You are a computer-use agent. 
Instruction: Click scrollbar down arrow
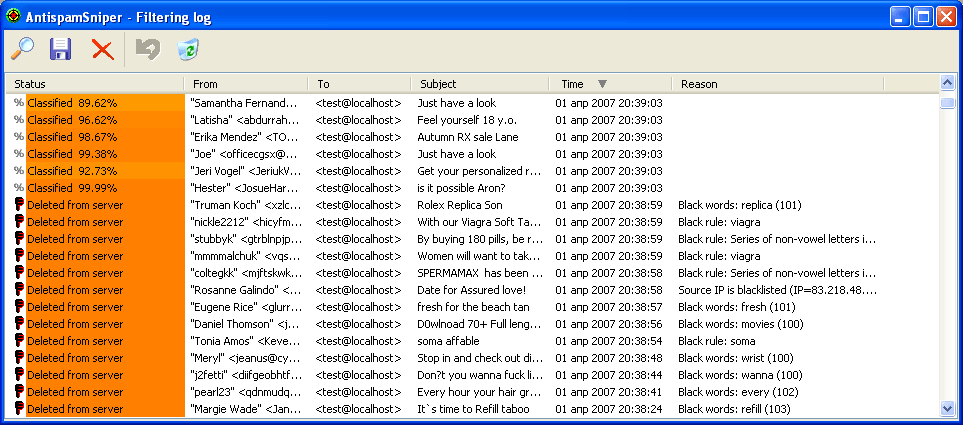click(x=947, y=408)
